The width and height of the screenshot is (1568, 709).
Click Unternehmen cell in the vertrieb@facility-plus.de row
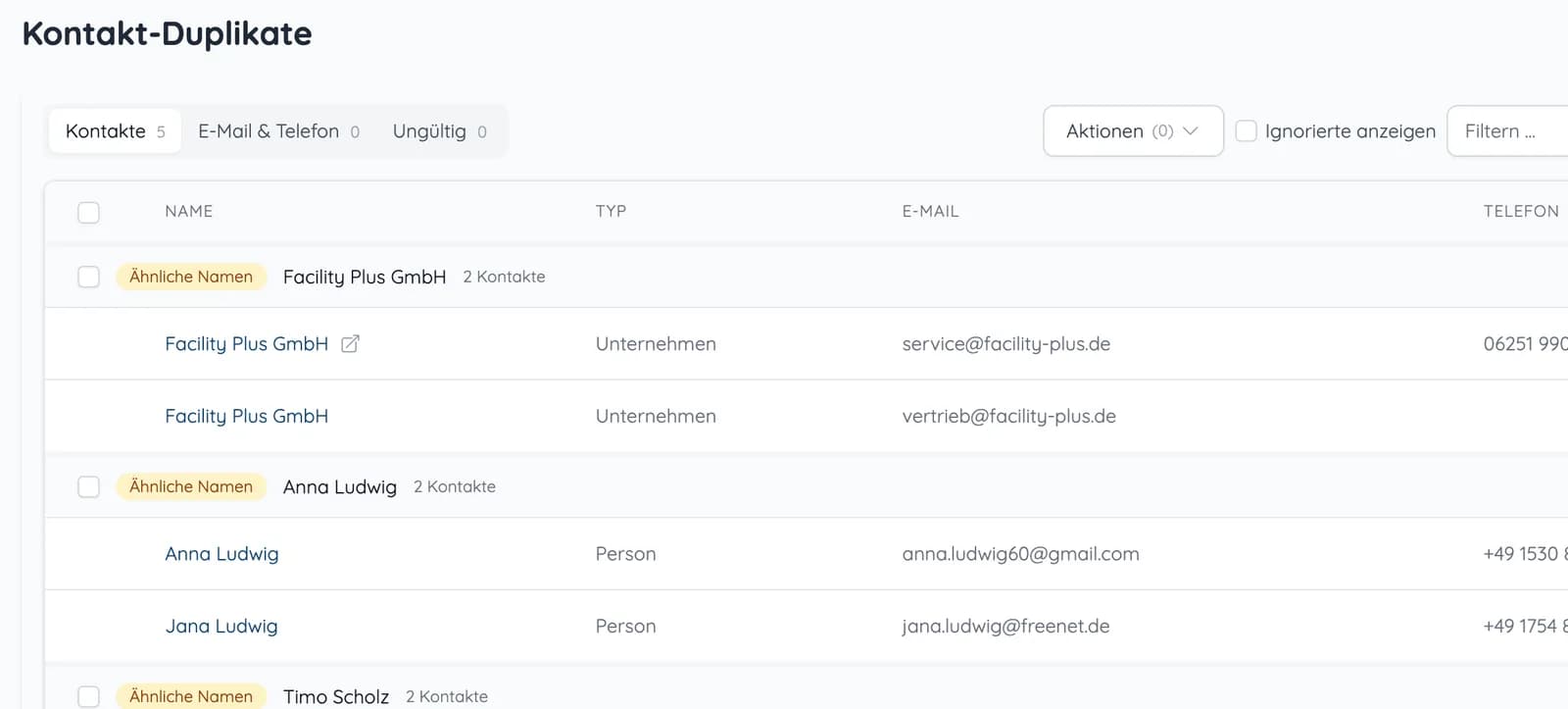coord(656,417)
